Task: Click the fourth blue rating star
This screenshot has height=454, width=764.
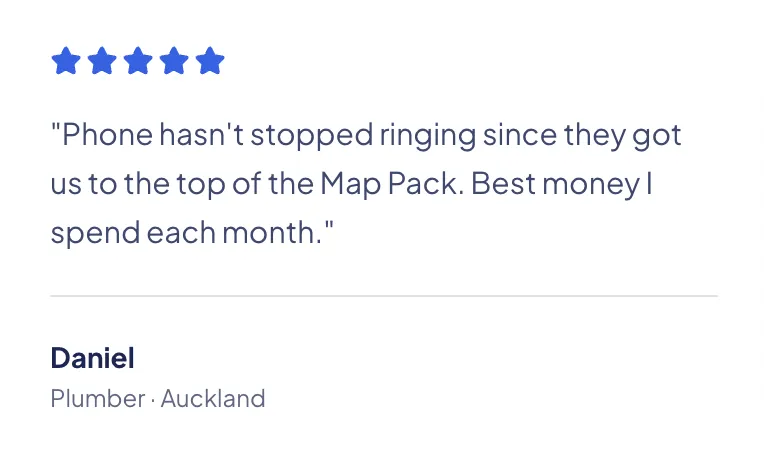Action: pos(173,62)
